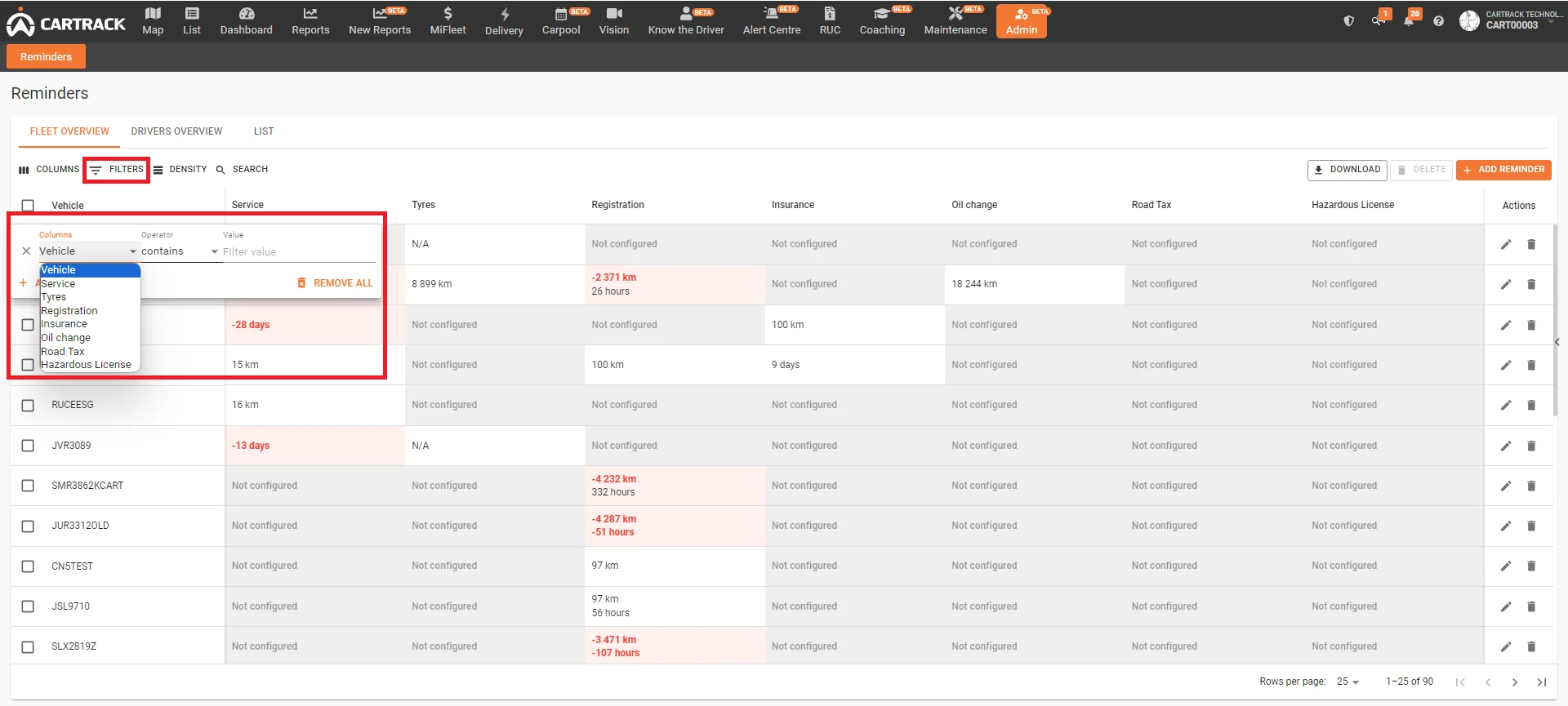
Task: Open the Map view in top navigation
Action: (x=153, y=21)
